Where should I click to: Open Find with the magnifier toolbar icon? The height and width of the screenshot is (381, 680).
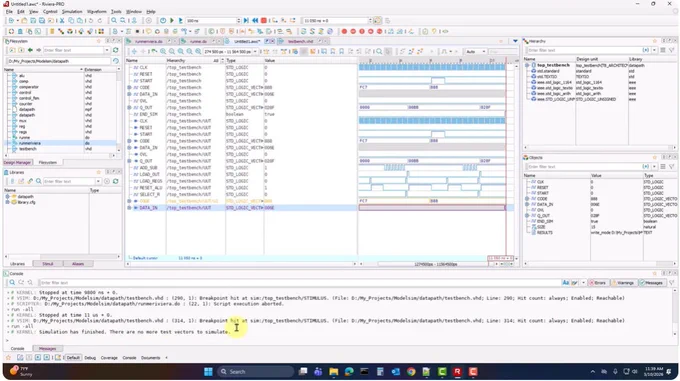click(114, 20)
